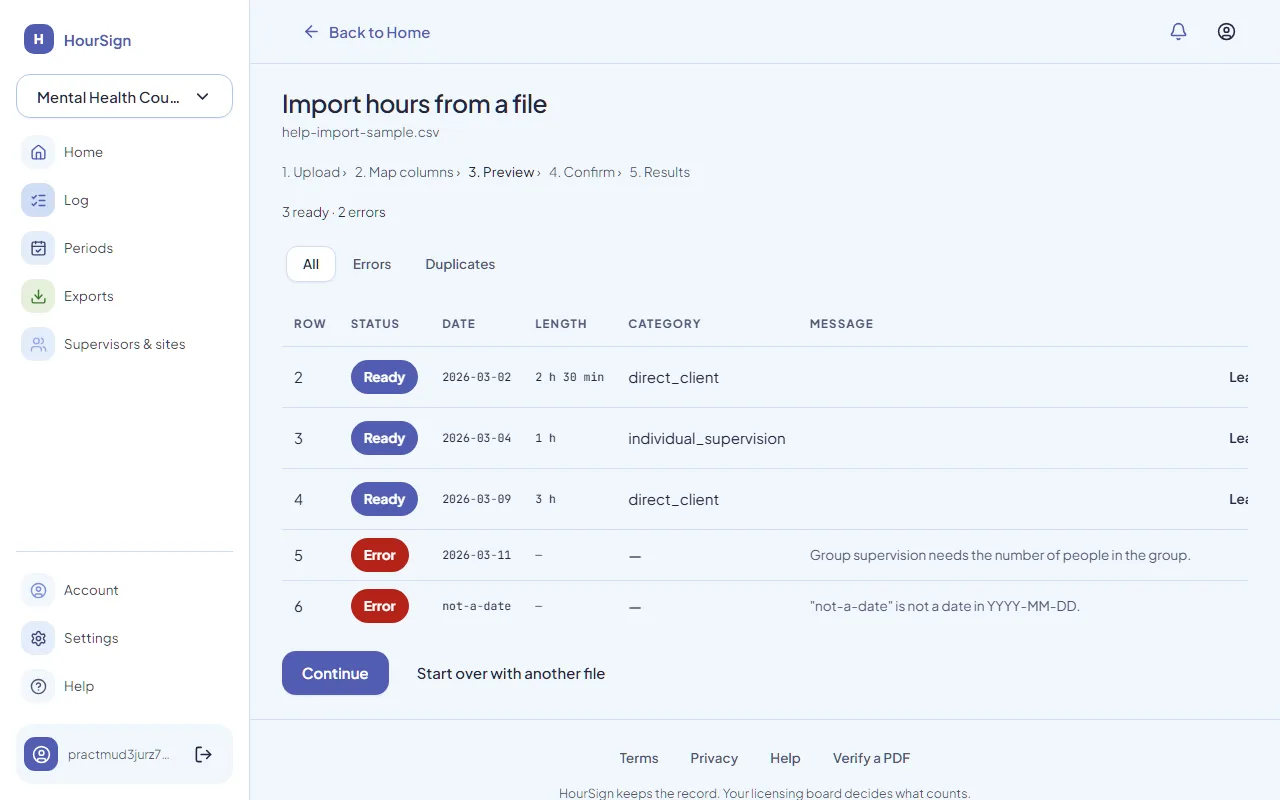Switch to the Duplicates filter tab

(x=460, y=264)
